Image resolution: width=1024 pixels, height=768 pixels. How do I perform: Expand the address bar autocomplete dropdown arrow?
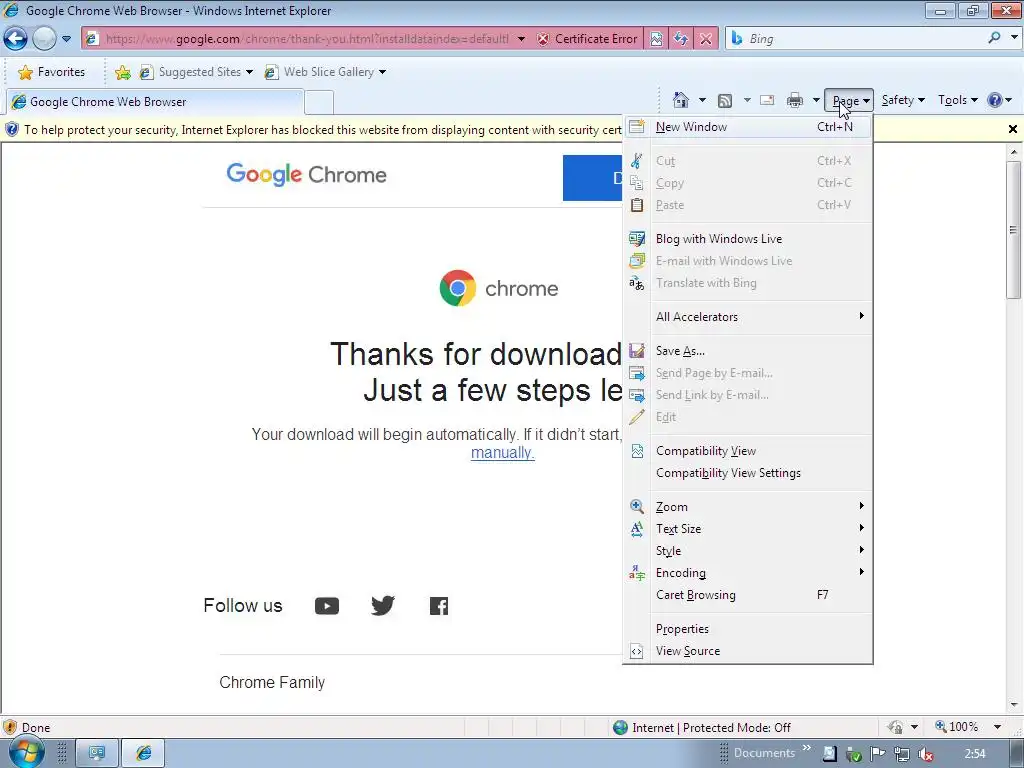521,39
